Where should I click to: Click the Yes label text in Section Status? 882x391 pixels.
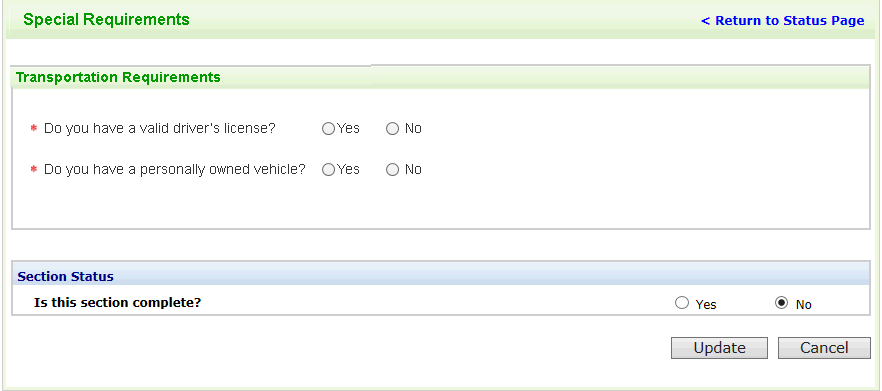click(706, 305)
